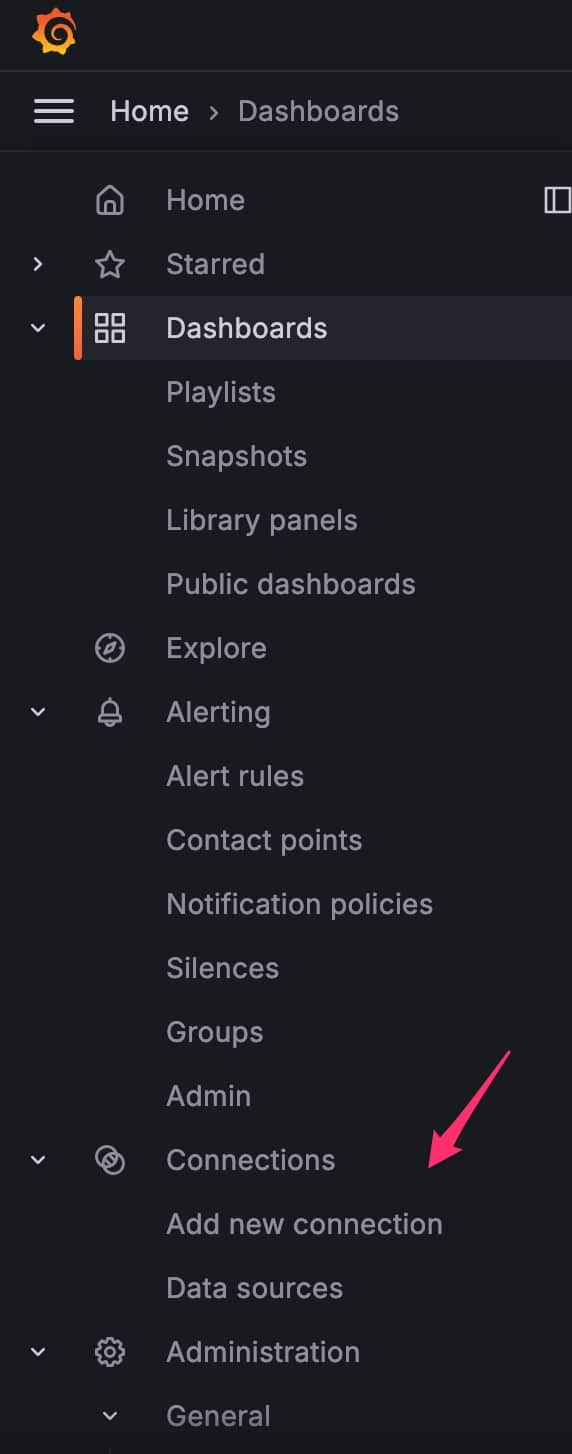Click the Dashboards grid icon
This screenshot has height=1454, width=572.
coord(110,328)
